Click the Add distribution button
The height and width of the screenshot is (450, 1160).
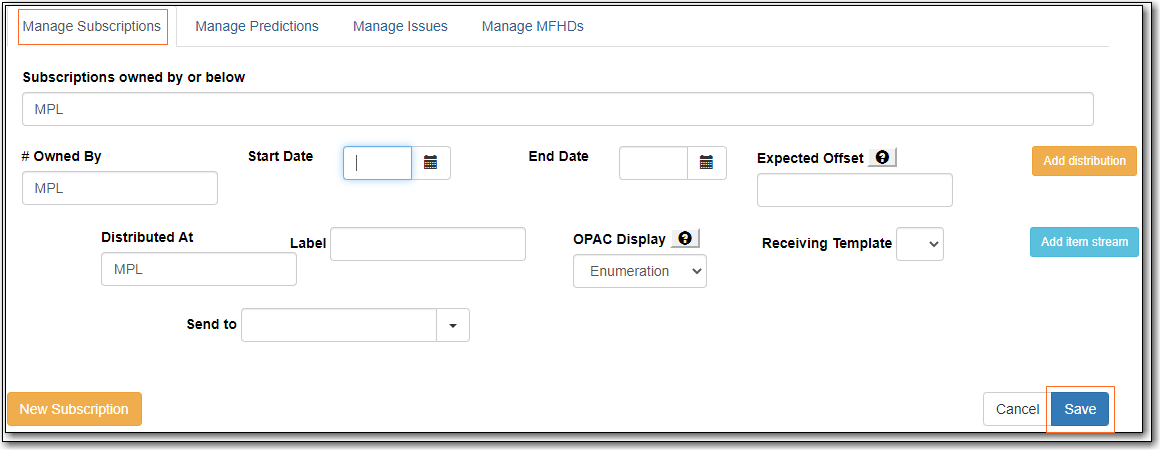point(1084,161)
